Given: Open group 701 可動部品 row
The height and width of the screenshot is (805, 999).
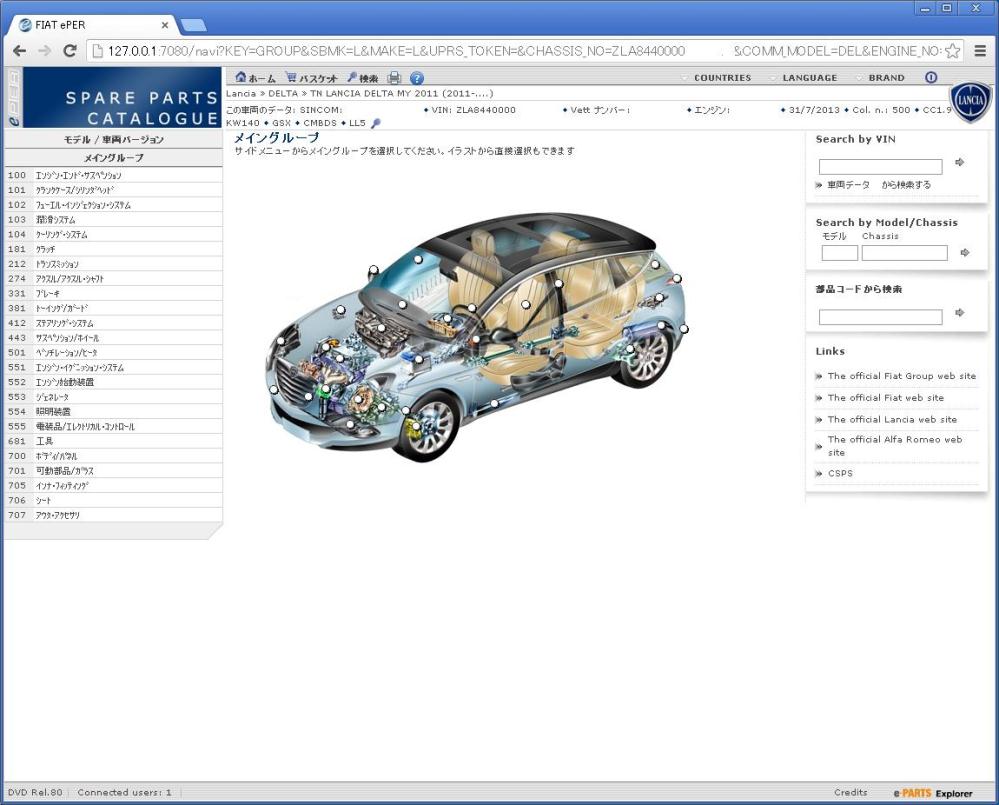Looking at the screenshot, I should click(x=113, y=471).
